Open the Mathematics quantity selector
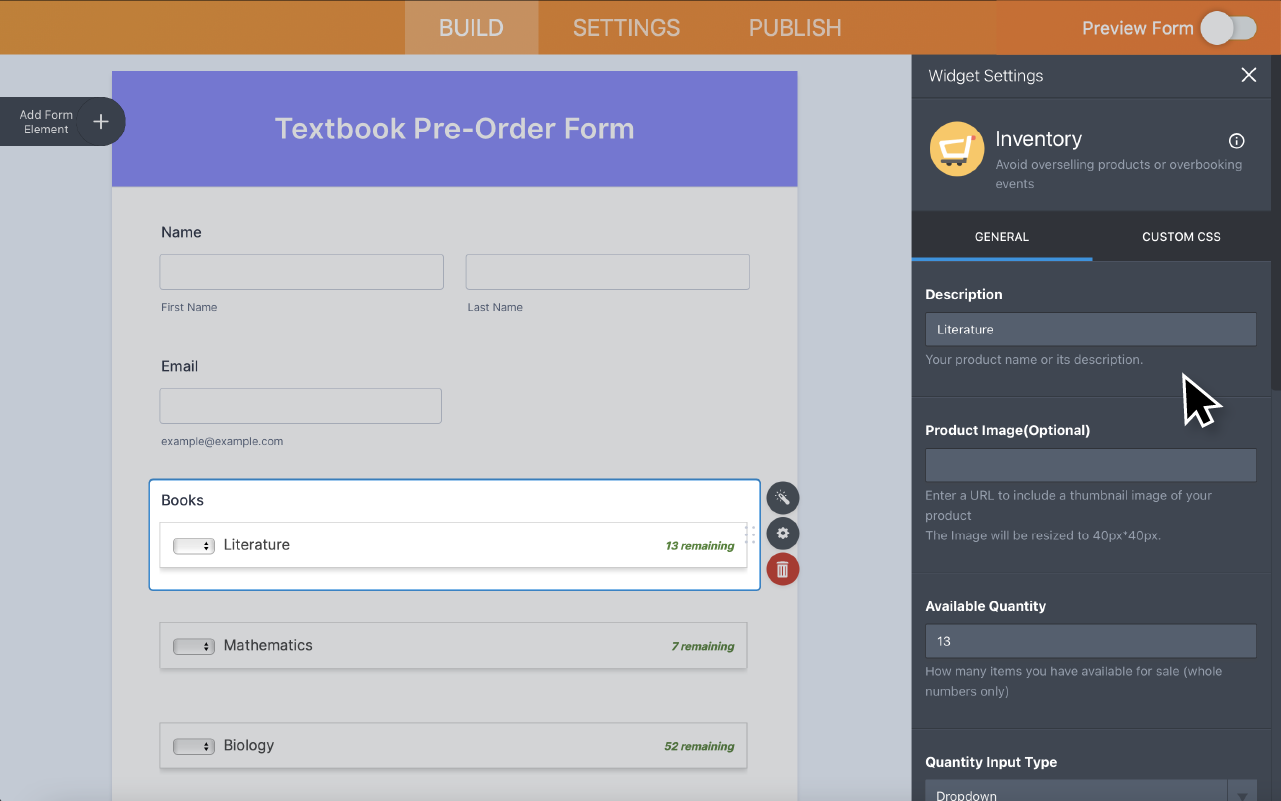Image resolution: width=1281 pixels, height=801 pixels. click(x=194, y=645)
